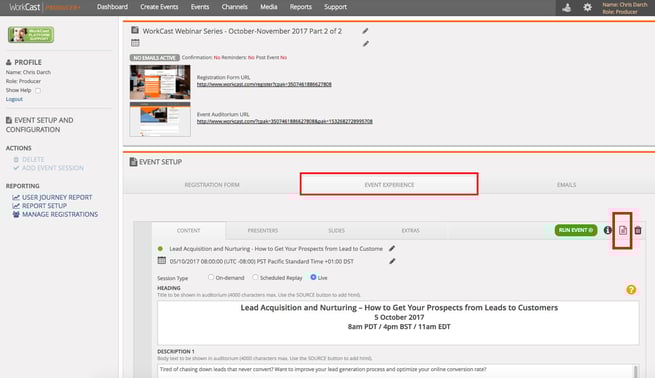The image size is (655, 378).
Task: Click the calendar icon under the series title
Action: pos(135,43)
